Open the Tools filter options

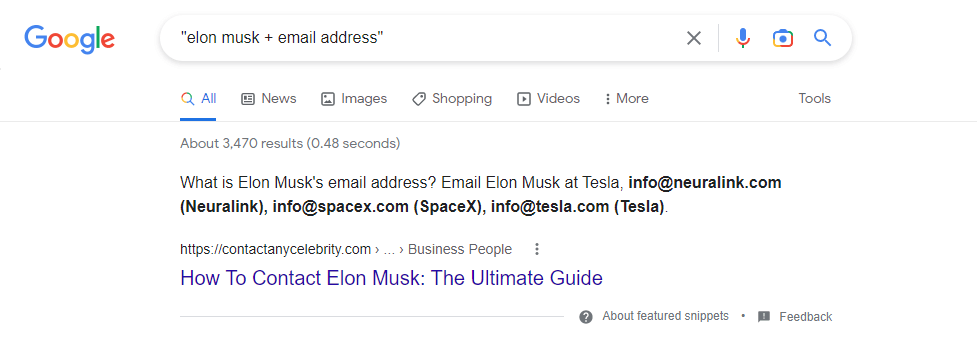814,99
